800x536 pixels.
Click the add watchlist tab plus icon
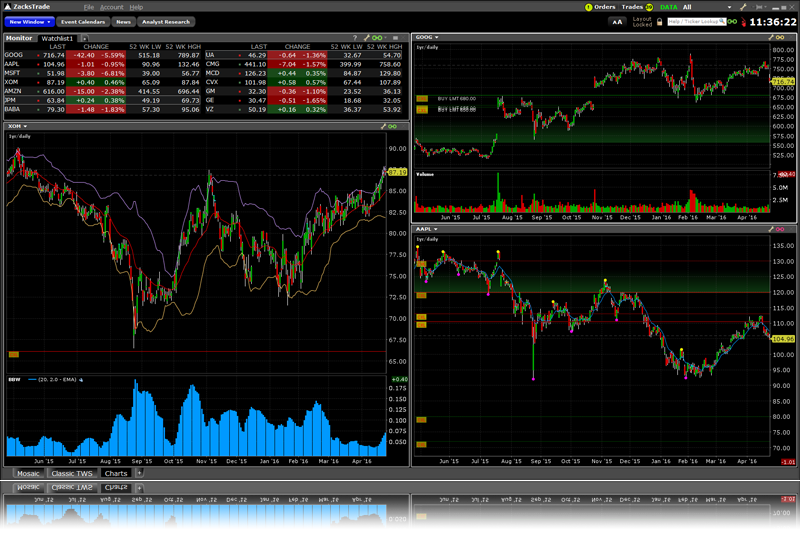[x=85, y=38]
